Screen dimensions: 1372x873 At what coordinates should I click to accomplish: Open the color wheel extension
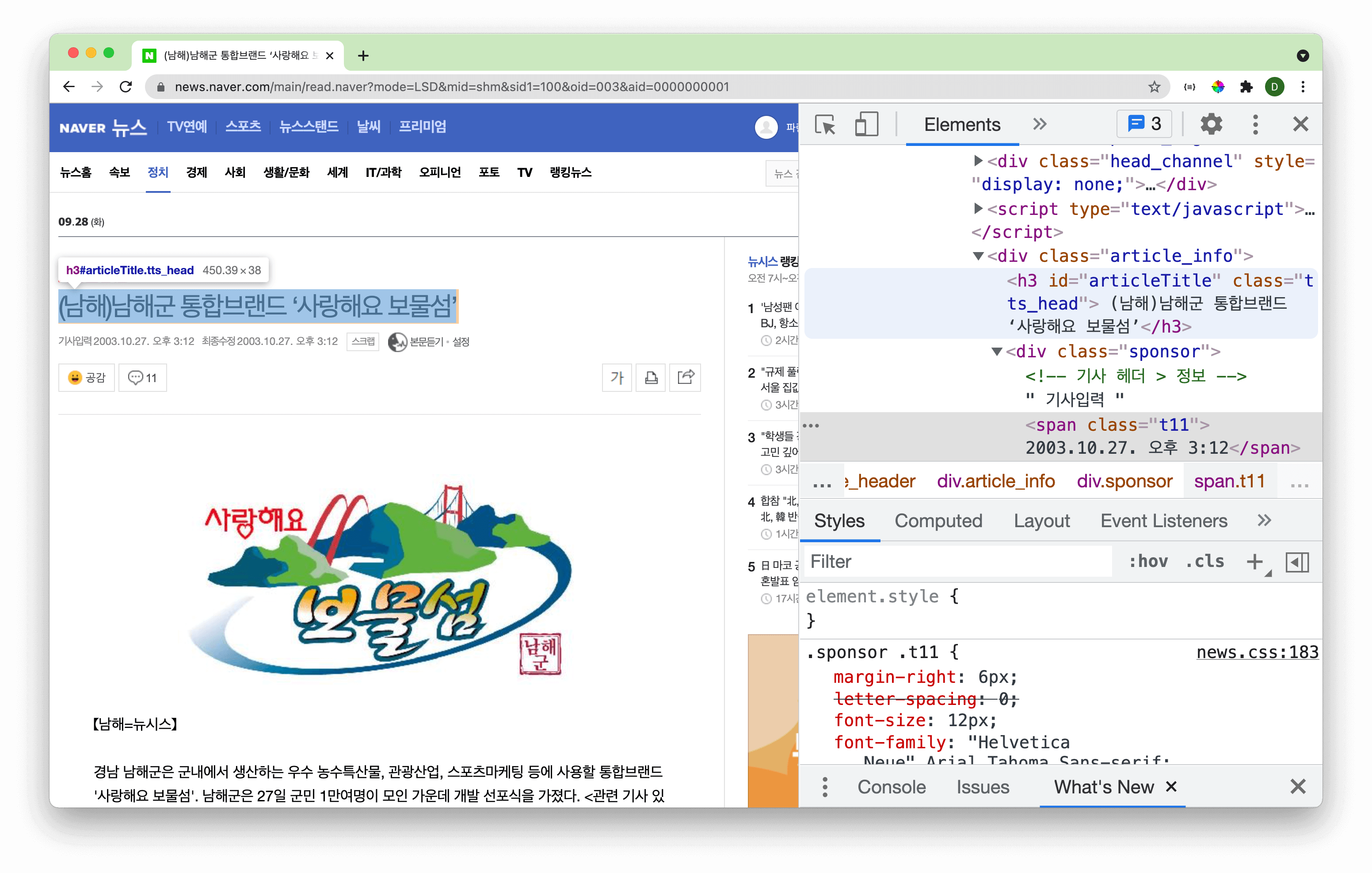pos(1218,87)
